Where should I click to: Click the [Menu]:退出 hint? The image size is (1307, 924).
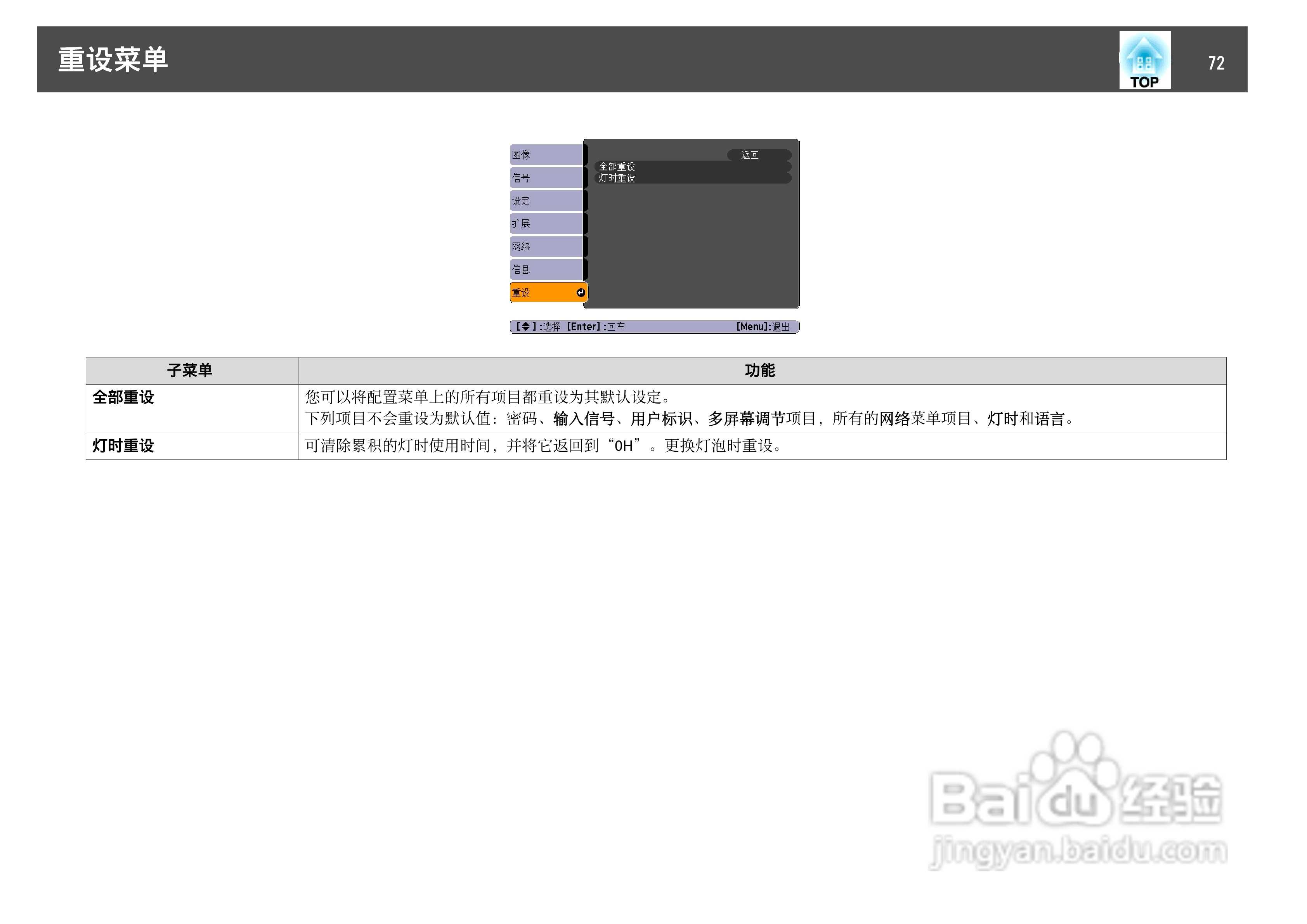click(763, 327)
